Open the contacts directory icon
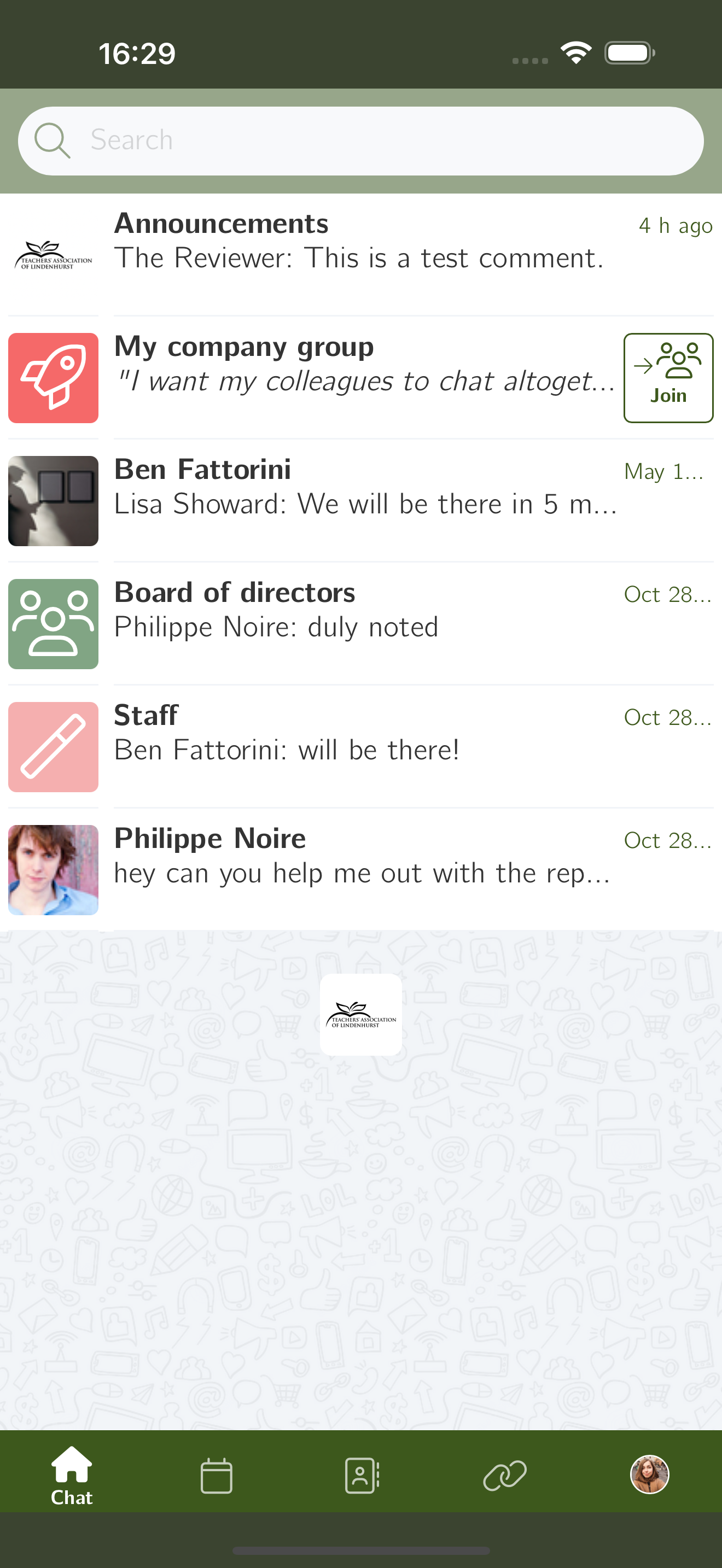722x1568 pixels. click(362, 1476)
